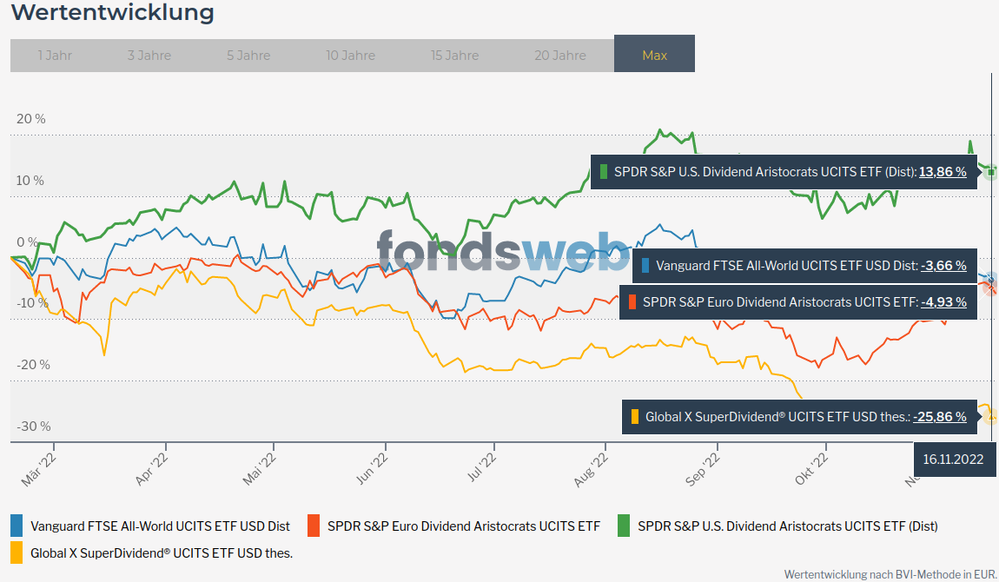Click the green data point marker at chart's right edge
This screenshot has width=999, height=582.
coord(991,172)
